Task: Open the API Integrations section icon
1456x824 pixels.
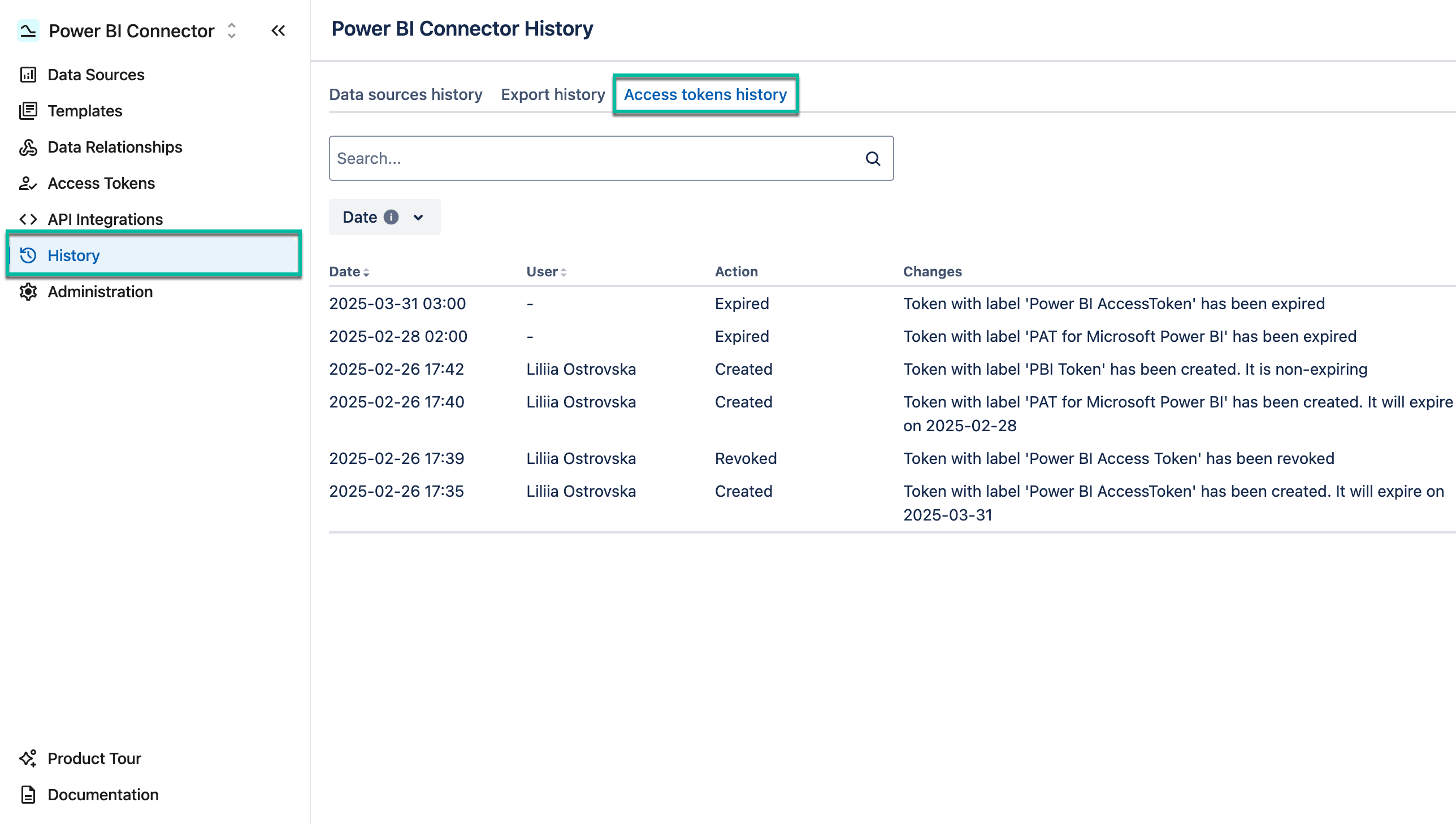Action: (28, 219)
